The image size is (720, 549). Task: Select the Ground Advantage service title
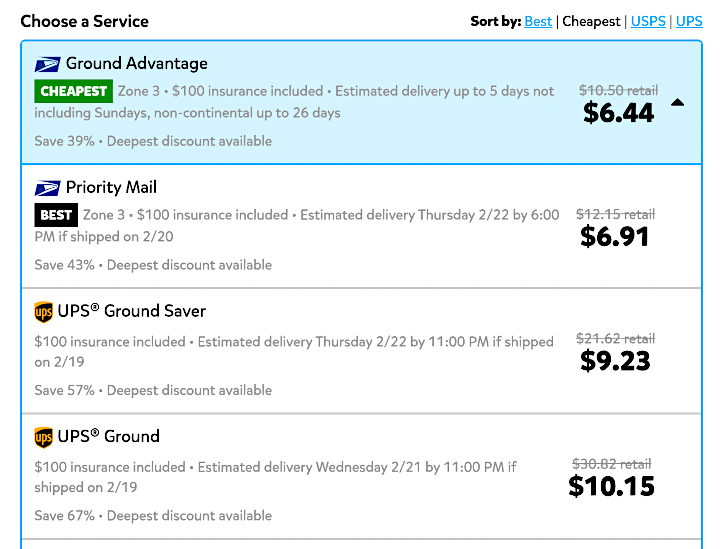(136, 63)
